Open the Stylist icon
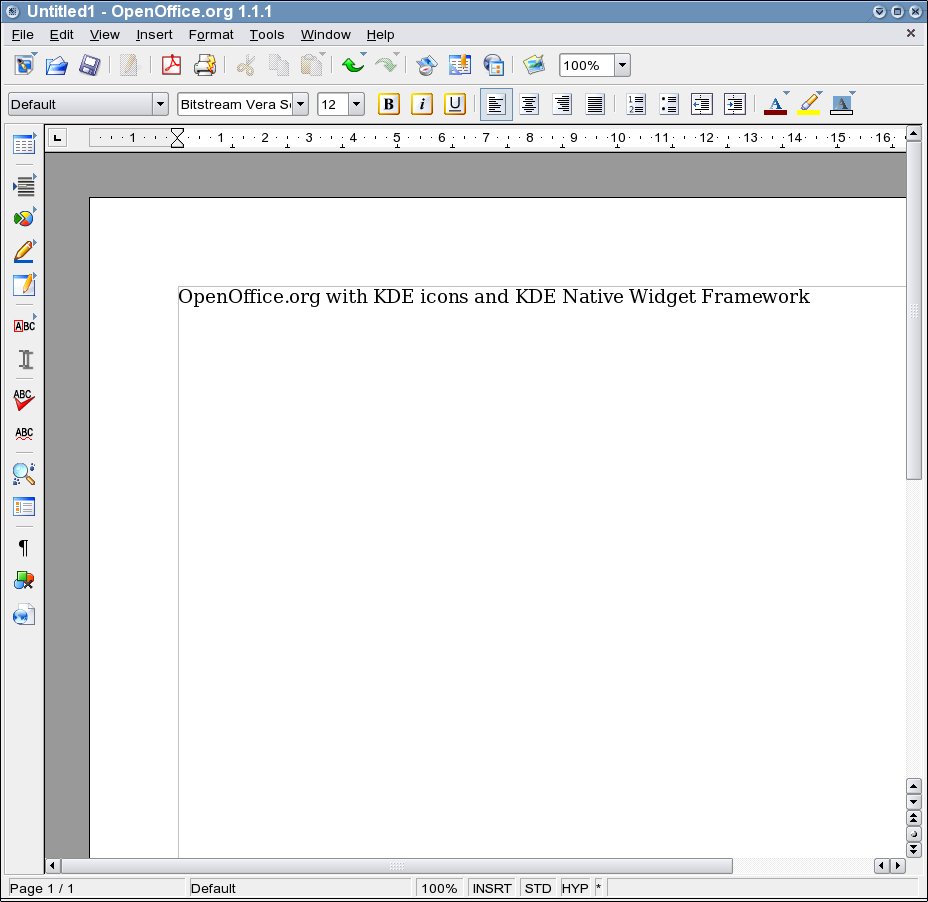 click(x=460, y=65)
